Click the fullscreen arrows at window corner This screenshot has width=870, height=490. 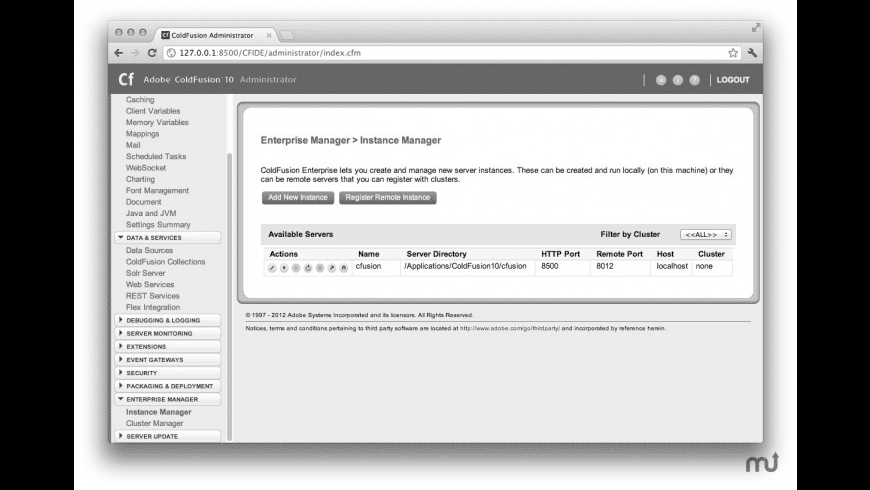756,28
